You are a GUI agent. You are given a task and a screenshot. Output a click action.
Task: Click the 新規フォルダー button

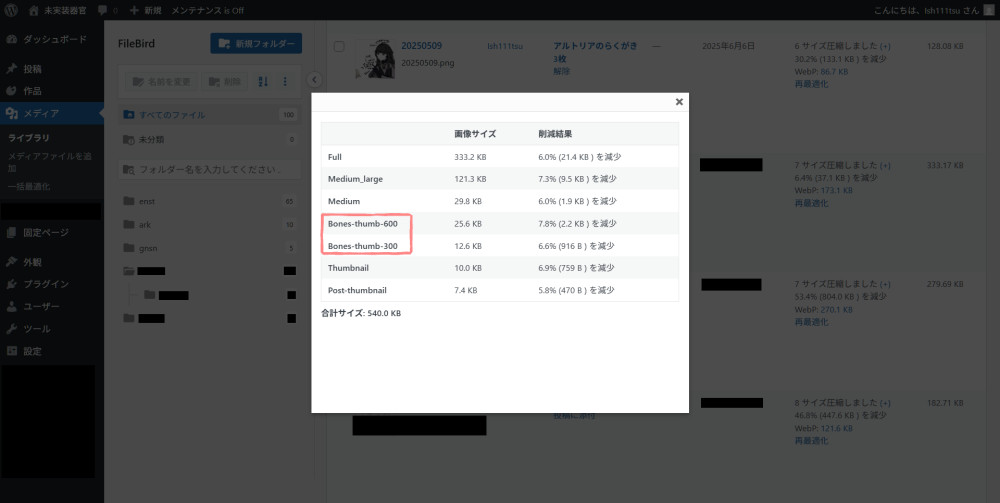click(x=256, y=44)
